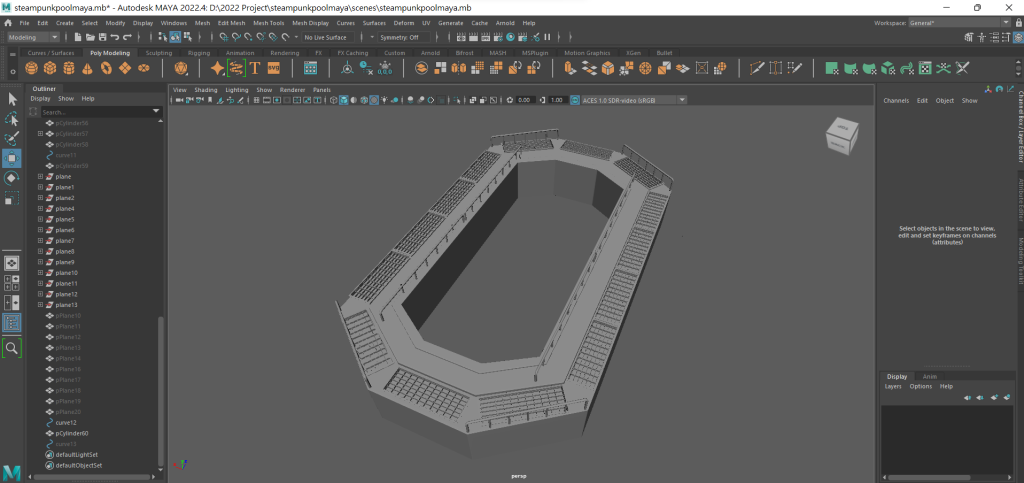Viewport: 1024px width, 483px height.
Task: Toggle use all lights in viewport
Action: [x=384, y=100]
